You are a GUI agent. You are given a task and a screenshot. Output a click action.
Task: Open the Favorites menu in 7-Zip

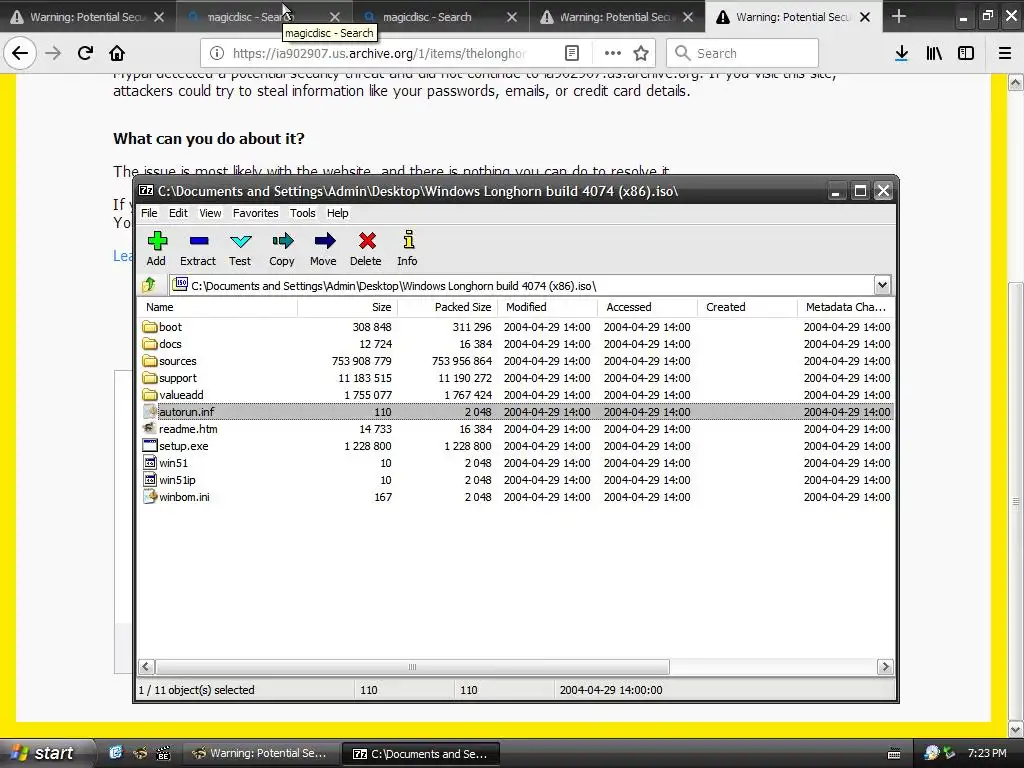255,213
